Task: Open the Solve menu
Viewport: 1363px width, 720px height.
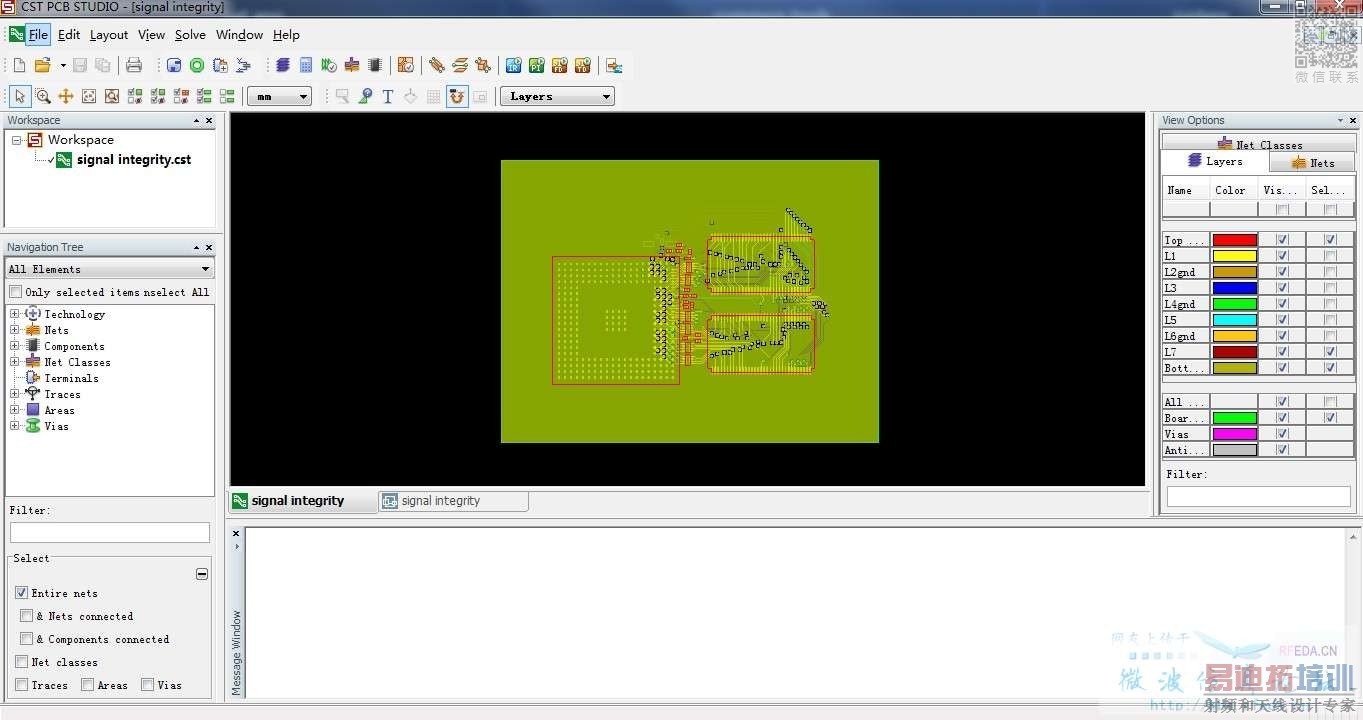Action: pos(190,34)
